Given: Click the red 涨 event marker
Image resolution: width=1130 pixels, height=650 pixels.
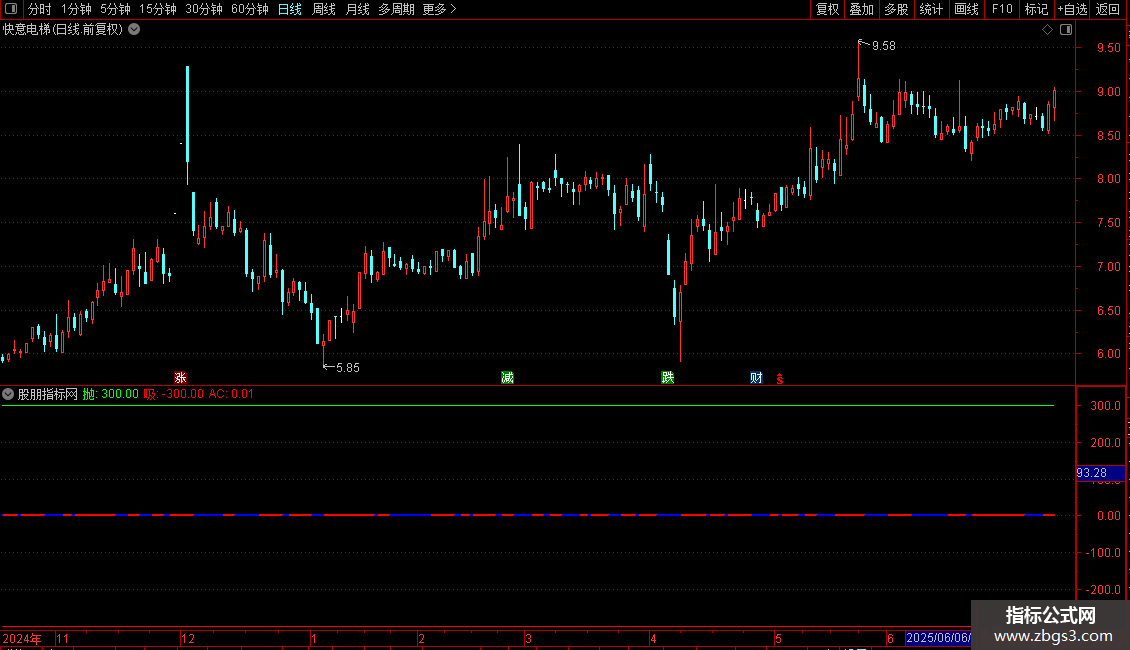Looking at the screenshot, I should 180,378.
